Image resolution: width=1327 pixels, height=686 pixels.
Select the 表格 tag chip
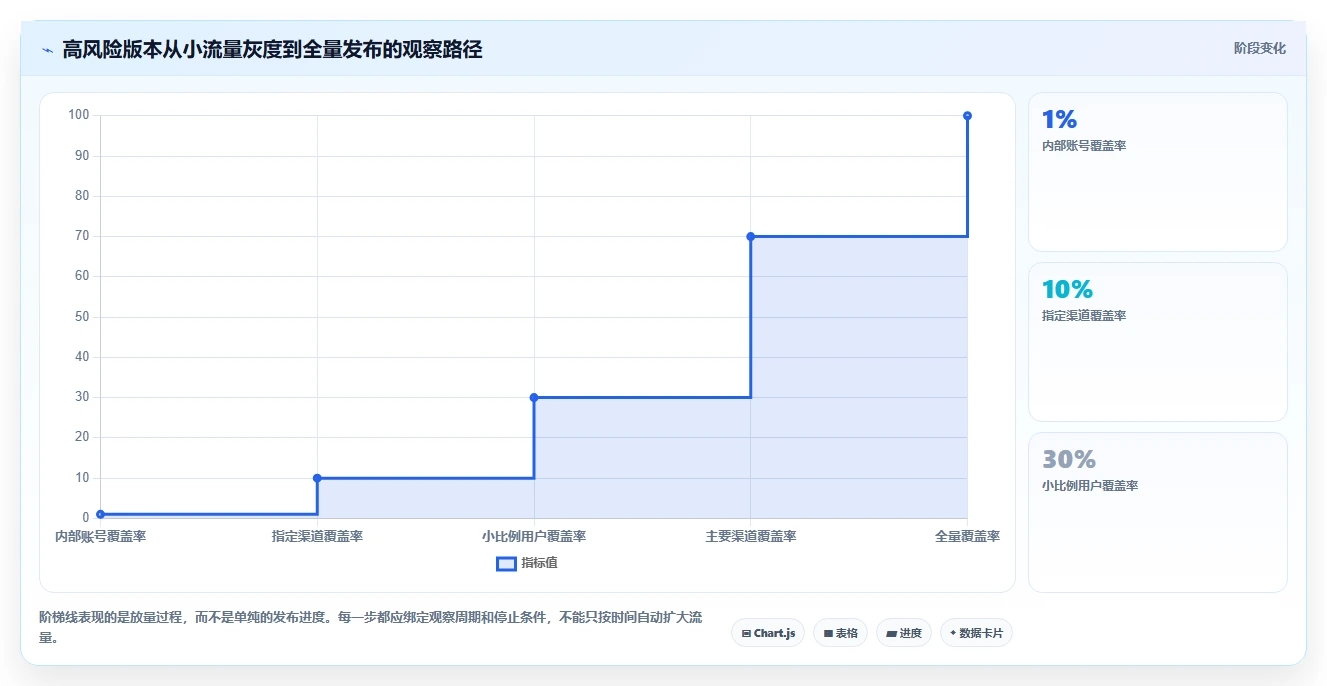pyautogui.click(x=840, y=633)
